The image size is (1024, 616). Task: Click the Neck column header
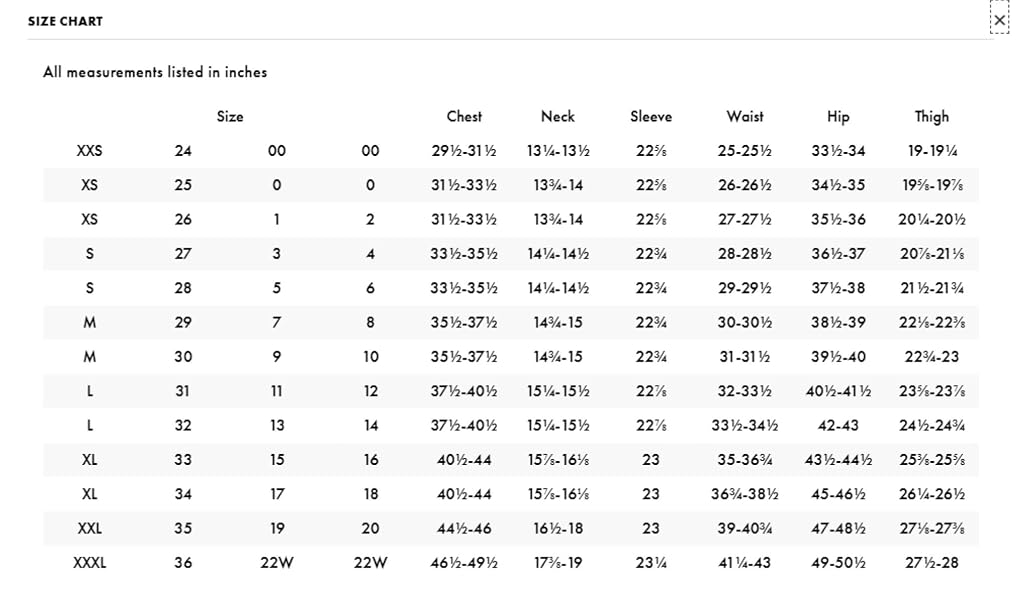tap(558, 116)
